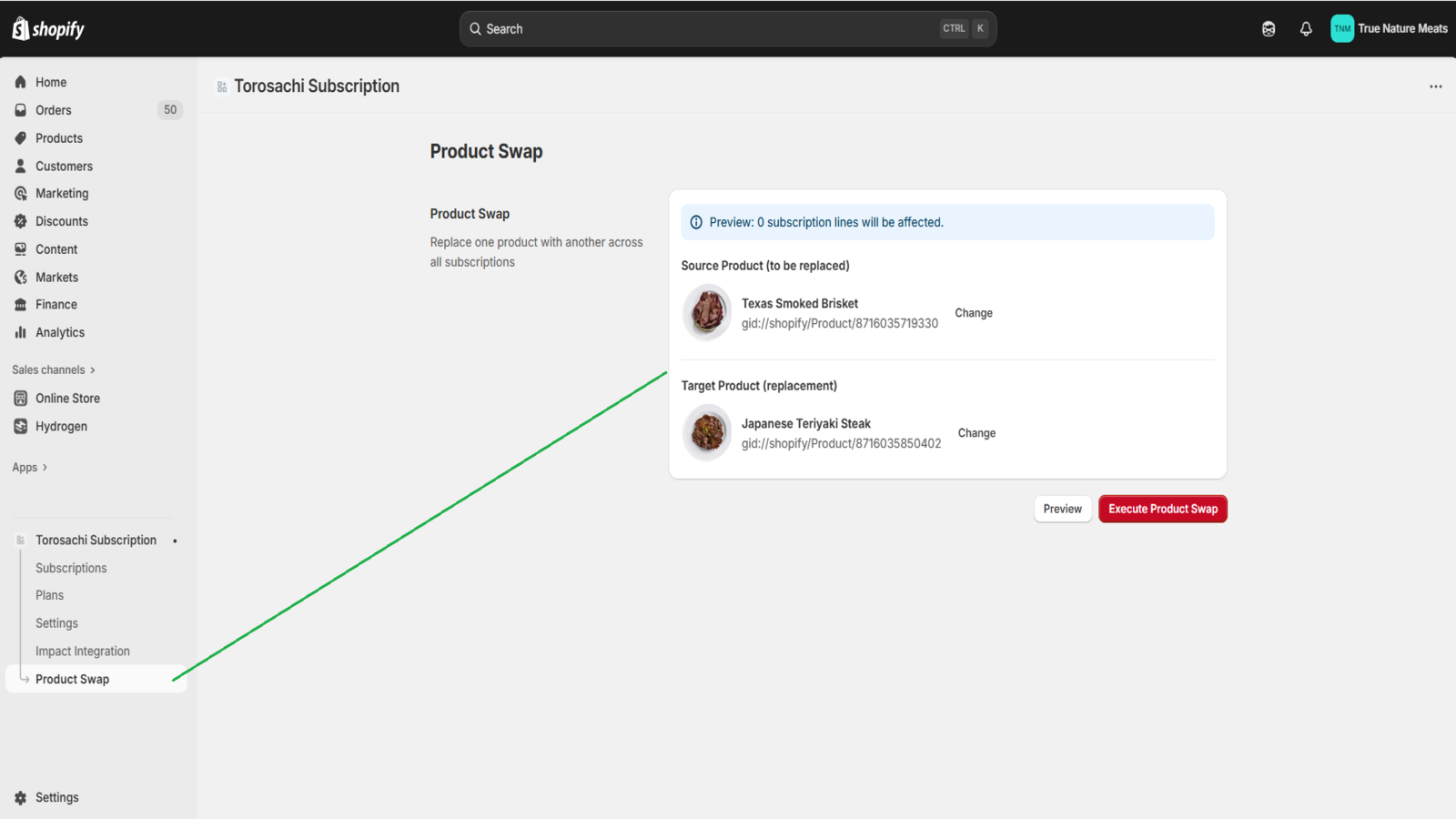Click the Content icon
Screen dimensions: 1456x819
(20, 249)
